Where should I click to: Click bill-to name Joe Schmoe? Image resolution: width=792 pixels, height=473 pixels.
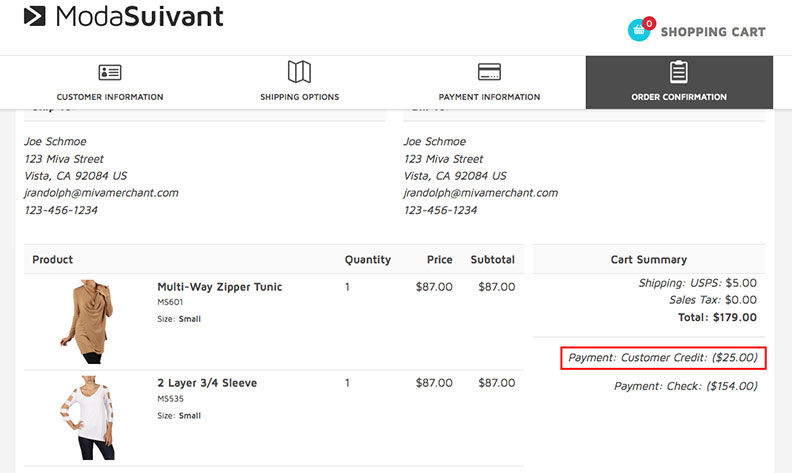434,141
